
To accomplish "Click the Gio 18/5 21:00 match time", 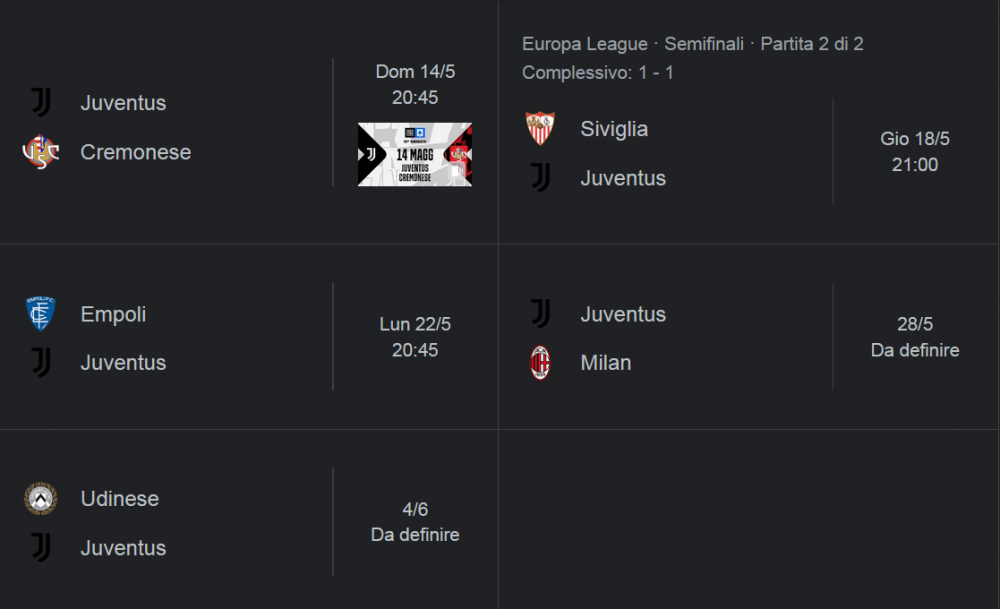I will coord(915,152).
